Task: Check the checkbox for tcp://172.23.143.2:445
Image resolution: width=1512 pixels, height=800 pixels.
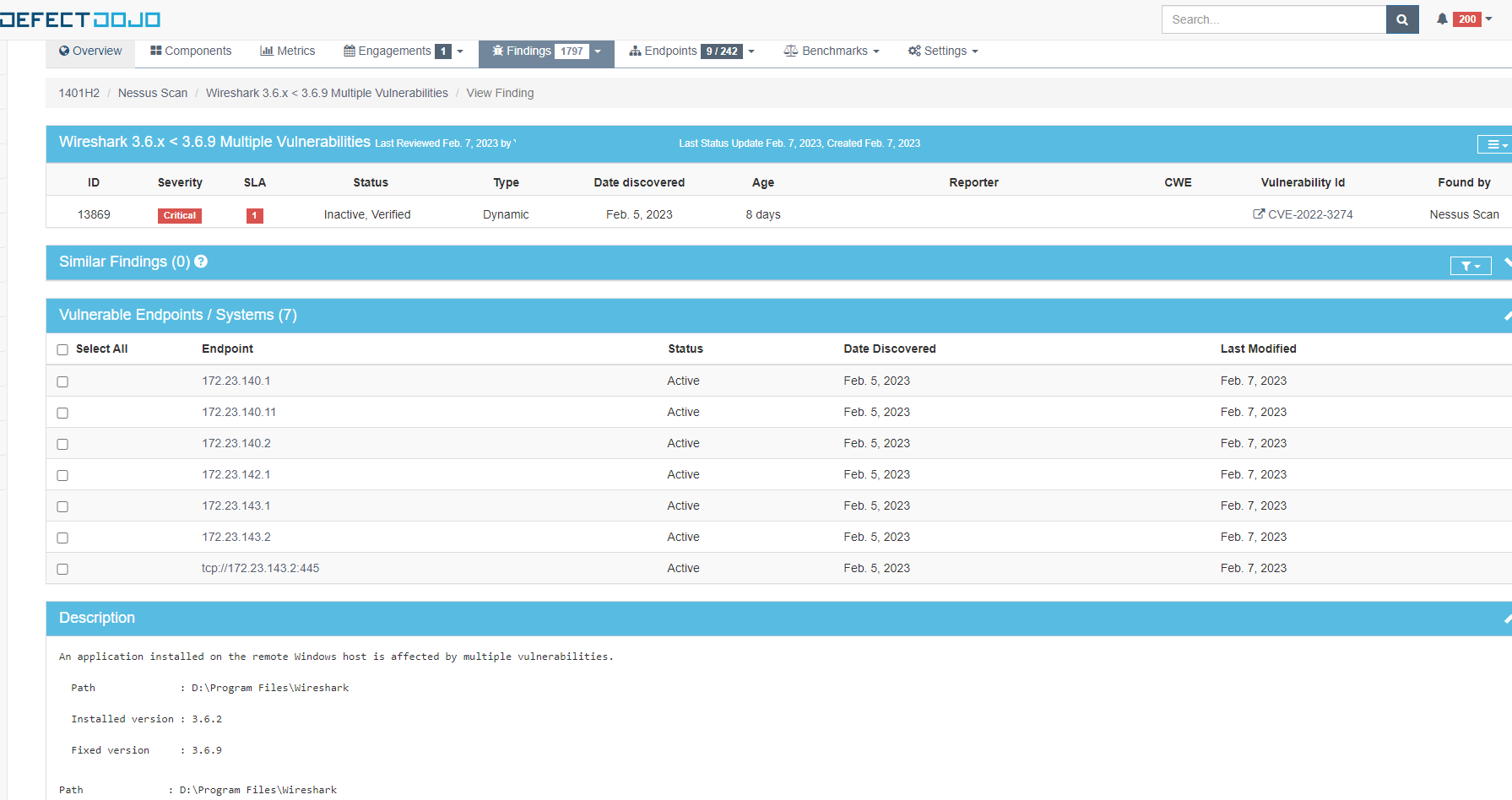Action: click(62, 569)
